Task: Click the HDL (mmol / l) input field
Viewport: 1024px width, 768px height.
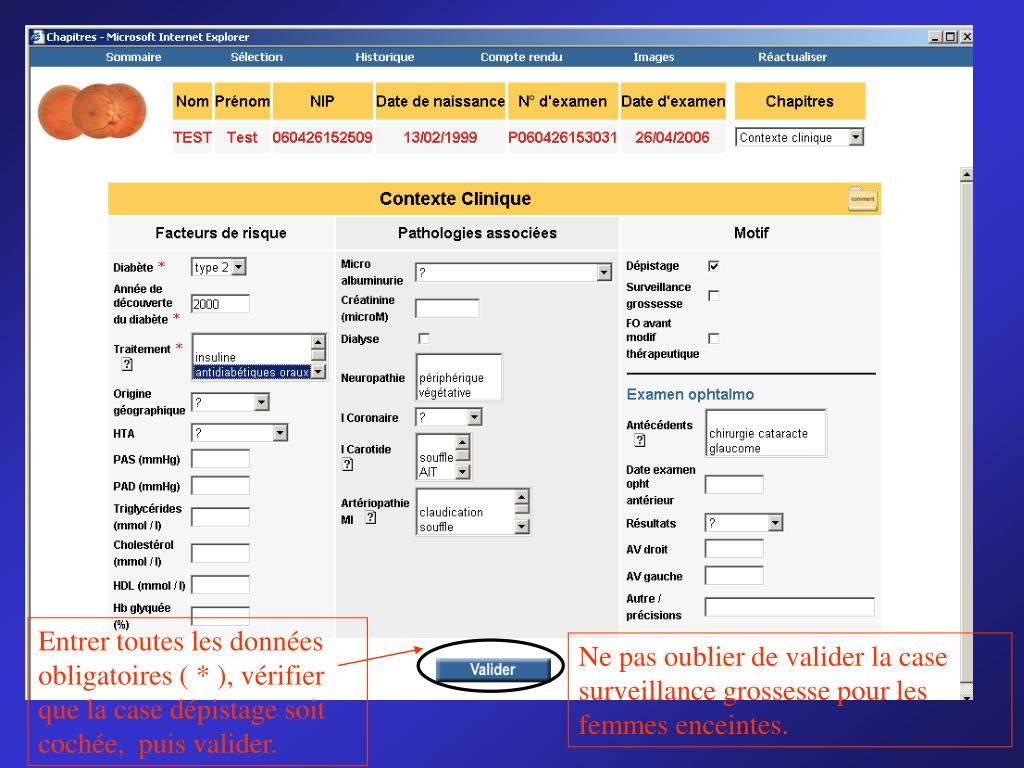Action: [x=220, y=584]
